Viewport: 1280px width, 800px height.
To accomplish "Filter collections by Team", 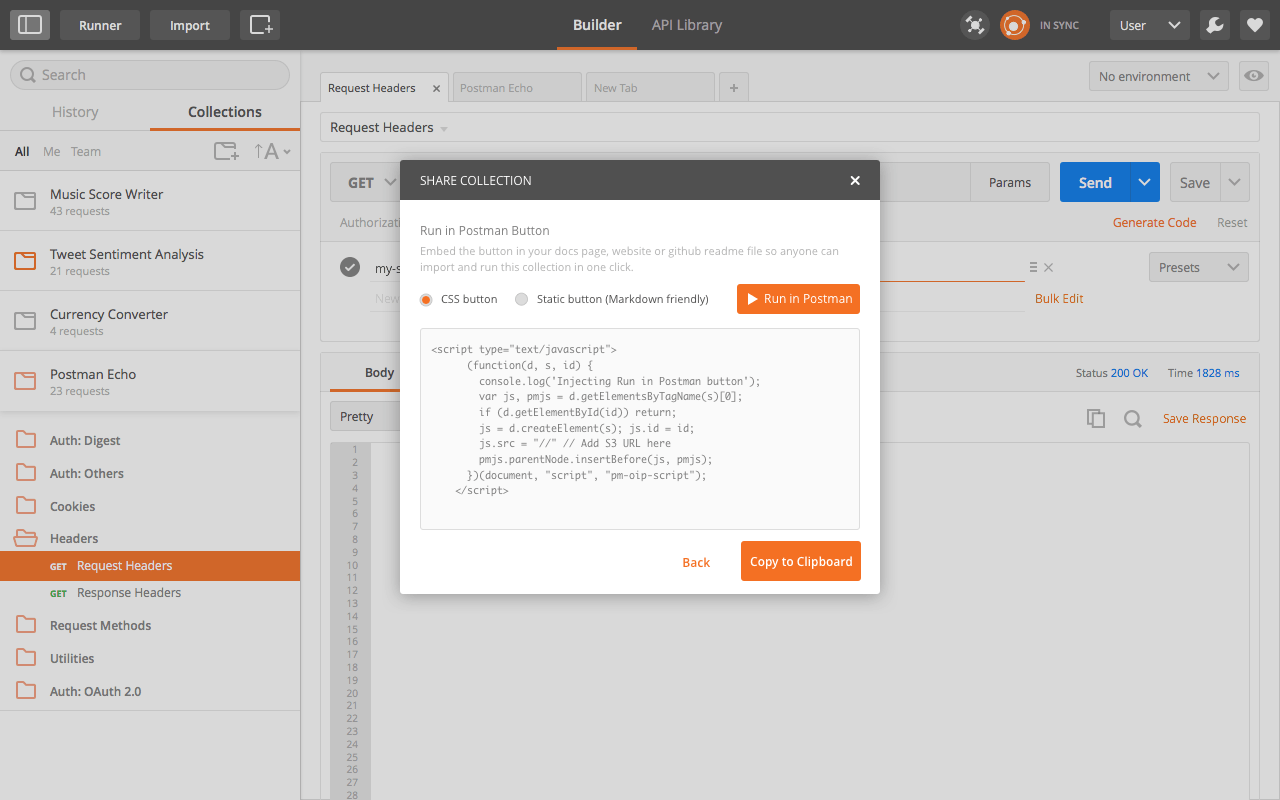I will pyautogui.click(x=86, y=152).
